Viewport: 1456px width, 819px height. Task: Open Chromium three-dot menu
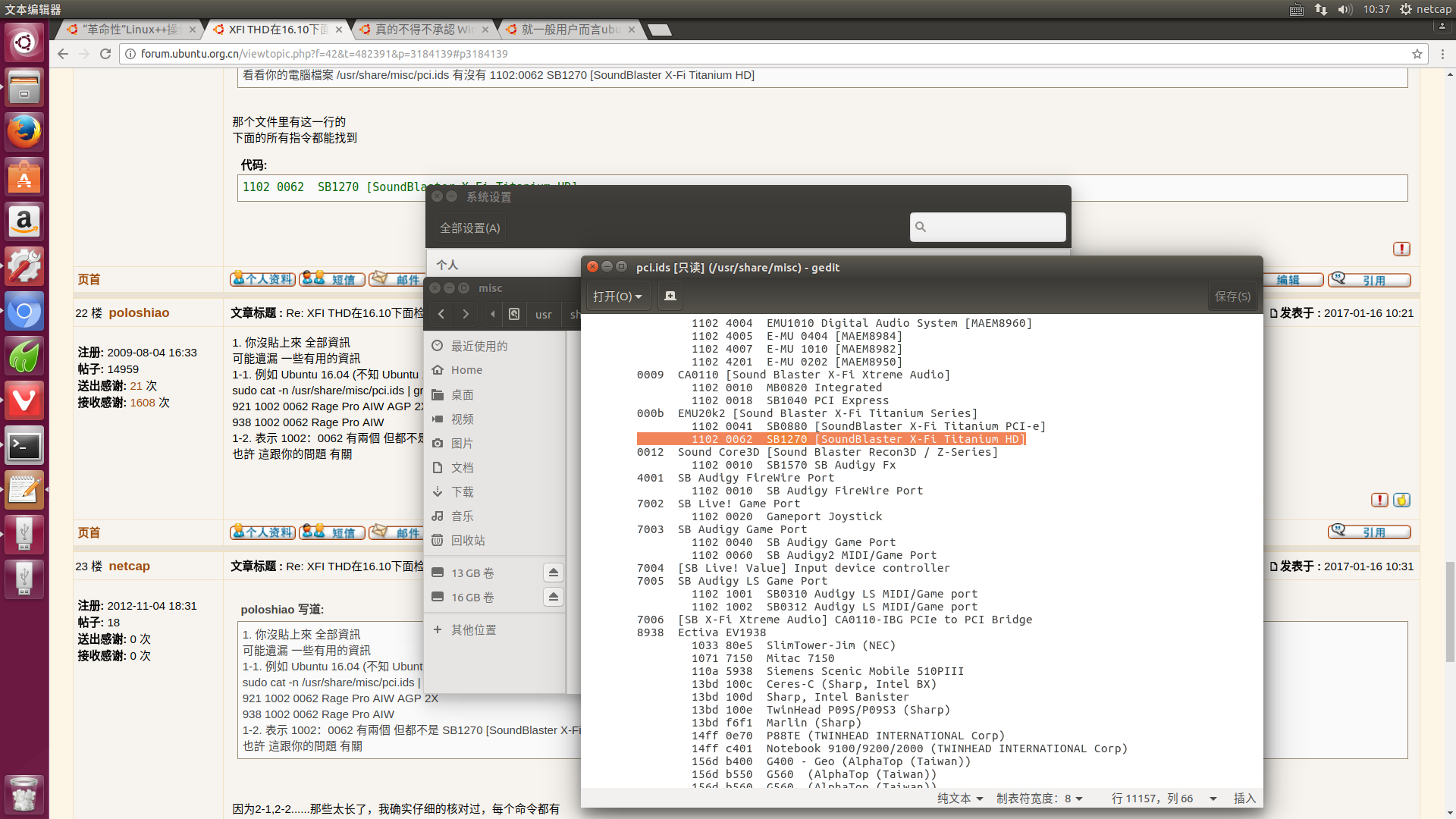click(x=1442, y=54)
